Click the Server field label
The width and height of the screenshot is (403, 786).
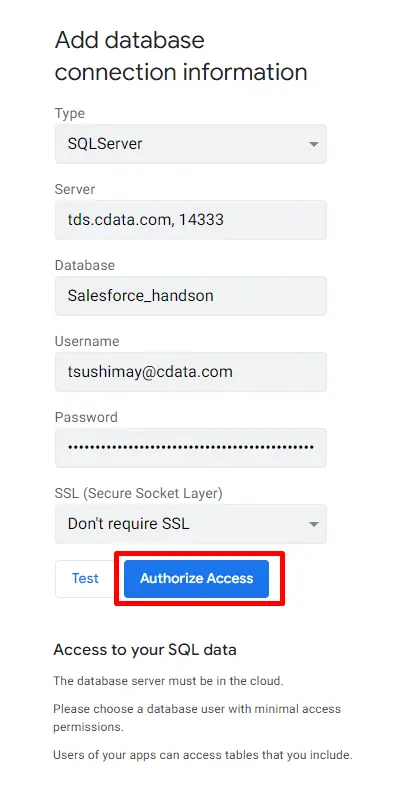75,189
